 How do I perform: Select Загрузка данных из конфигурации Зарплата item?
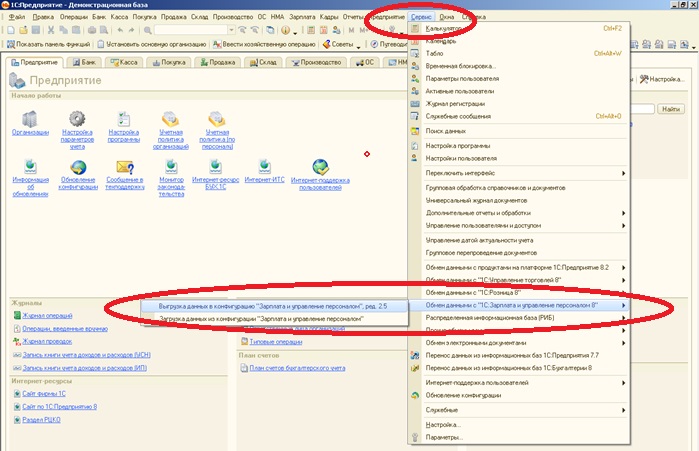click(274, 319)
